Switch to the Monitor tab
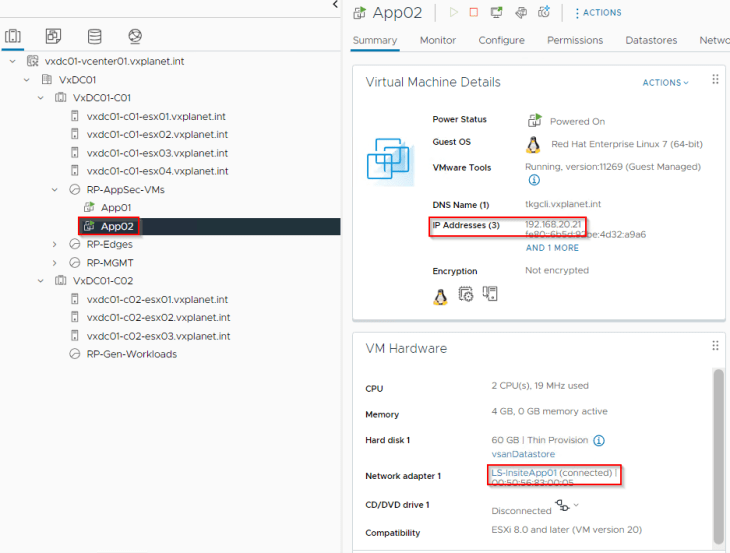This screenshot has width=730, height=553. pos(438,40)
